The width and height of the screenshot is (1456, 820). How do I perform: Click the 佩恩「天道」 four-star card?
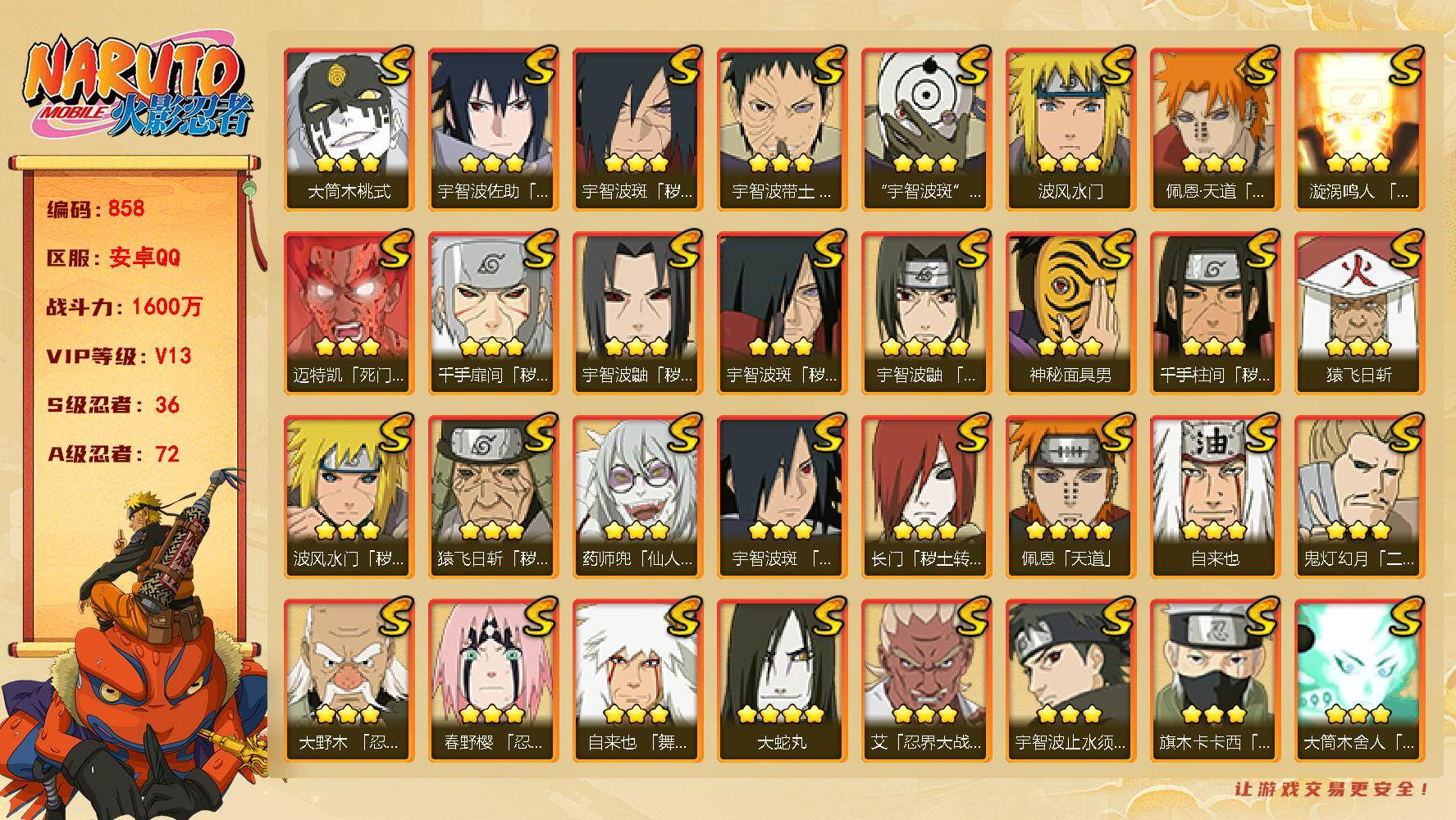pyautogui.click(x=1070, y=496)
